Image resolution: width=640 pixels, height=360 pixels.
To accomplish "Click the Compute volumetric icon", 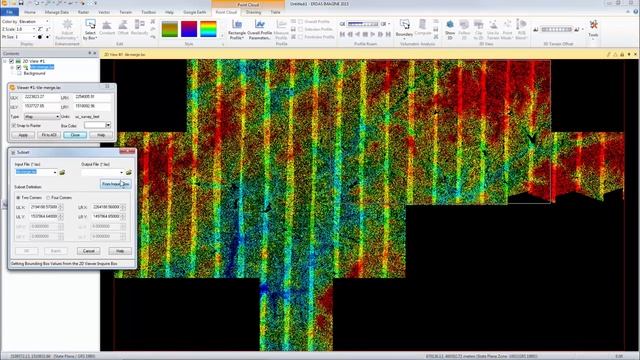I will (x=423, y=27).
